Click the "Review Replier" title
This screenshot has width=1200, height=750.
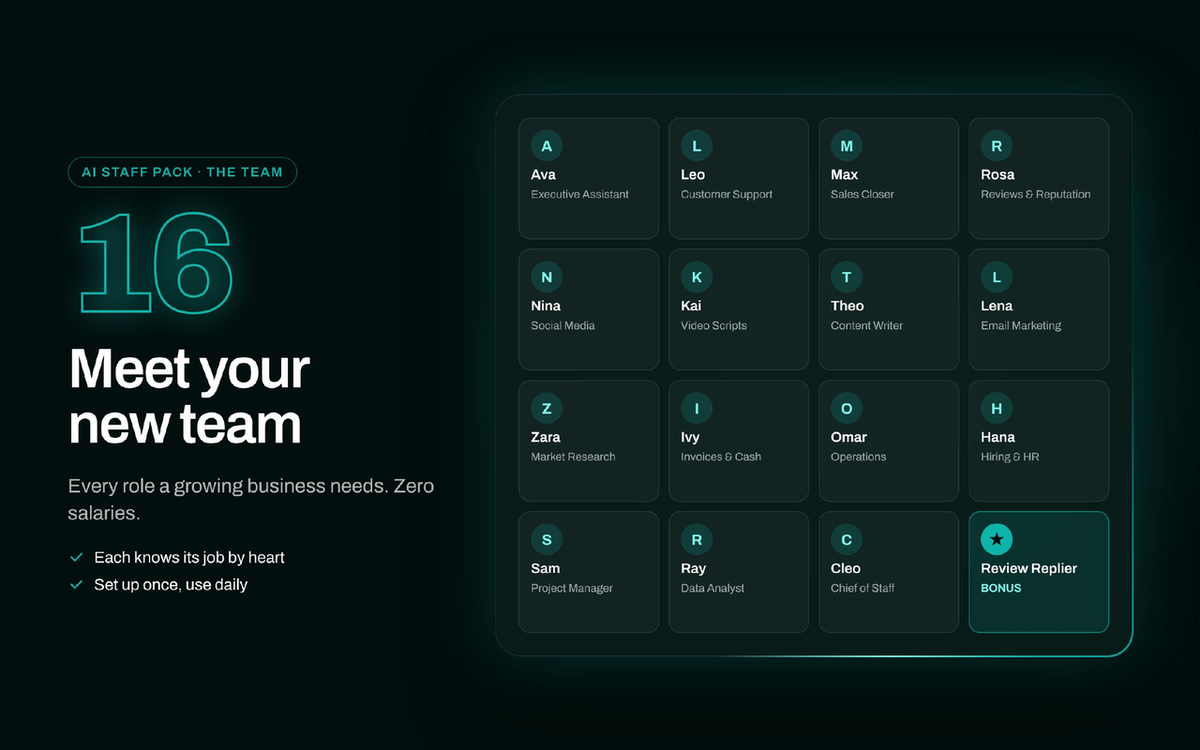(x=1029, y=569)
